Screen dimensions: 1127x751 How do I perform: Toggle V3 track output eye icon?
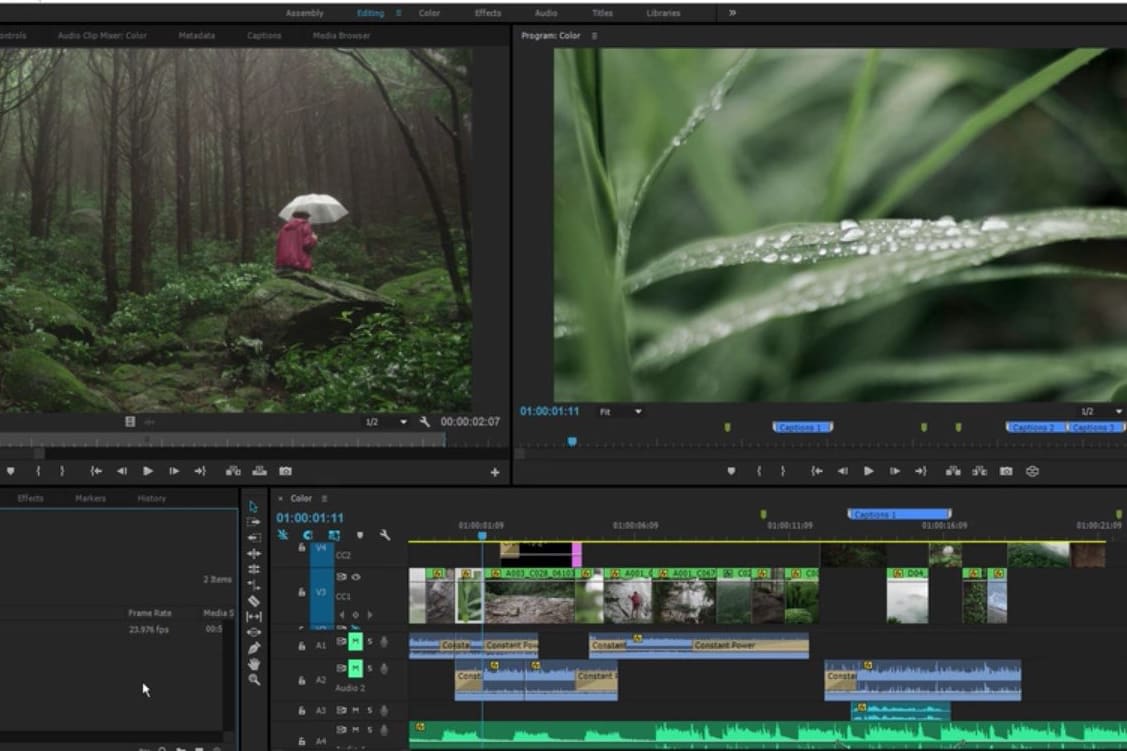(356, 577)
